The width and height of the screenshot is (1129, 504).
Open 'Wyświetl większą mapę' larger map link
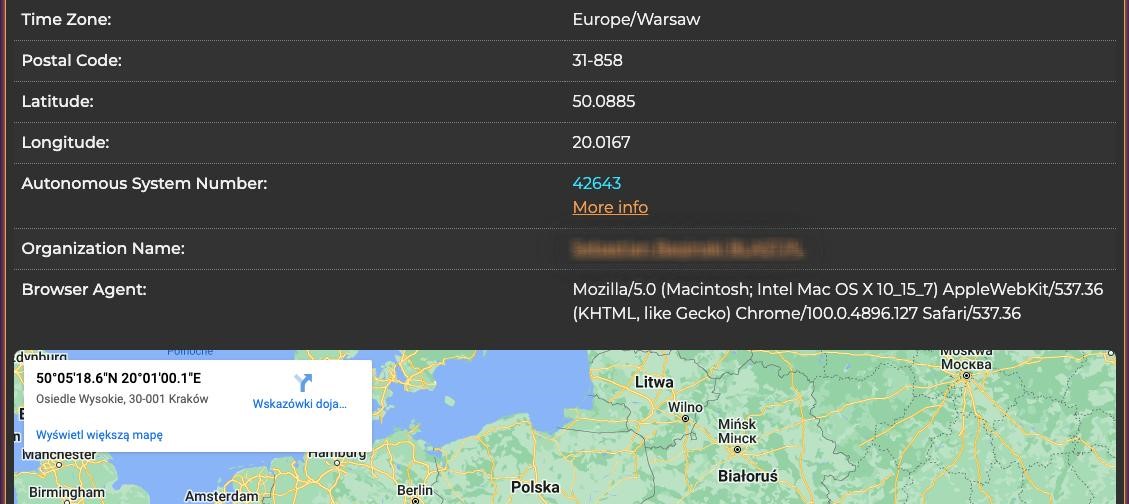pyautogui.click(x=99, y=435)
